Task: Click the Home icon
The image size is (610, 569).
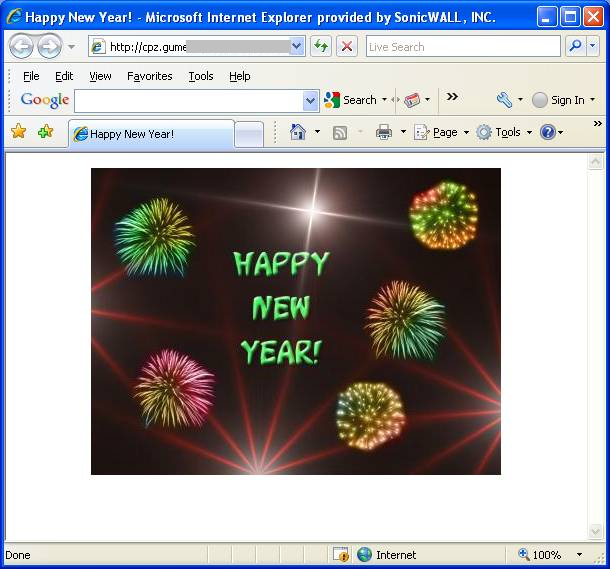Action: click(298, 132)
